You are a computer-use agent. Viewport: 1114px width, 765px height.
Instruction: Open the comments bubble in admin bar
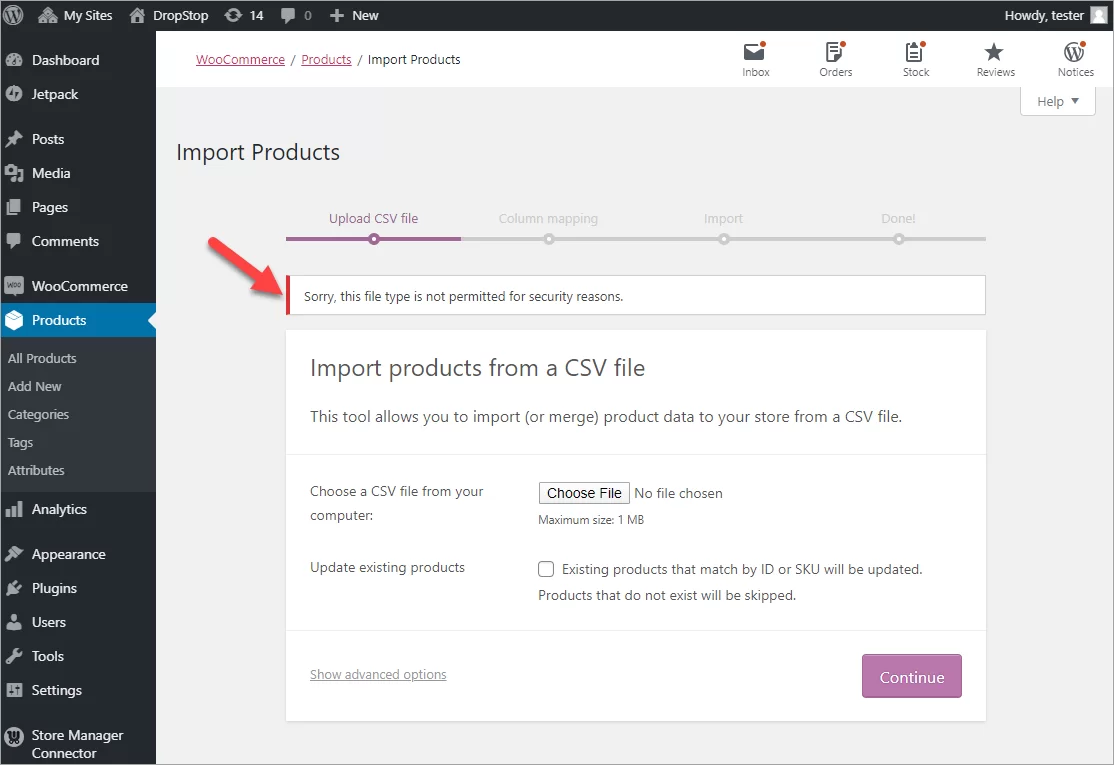point(295,14)
